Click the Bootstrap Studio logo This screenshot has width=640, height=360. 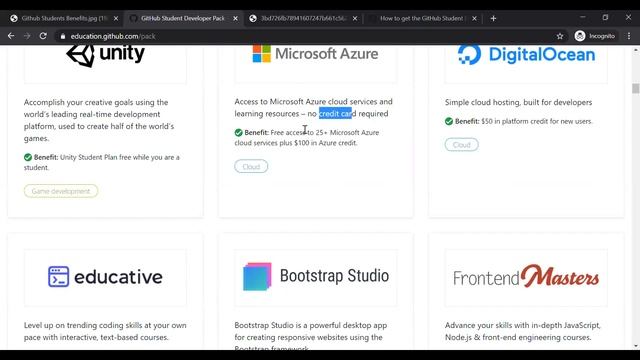[316, 276]
